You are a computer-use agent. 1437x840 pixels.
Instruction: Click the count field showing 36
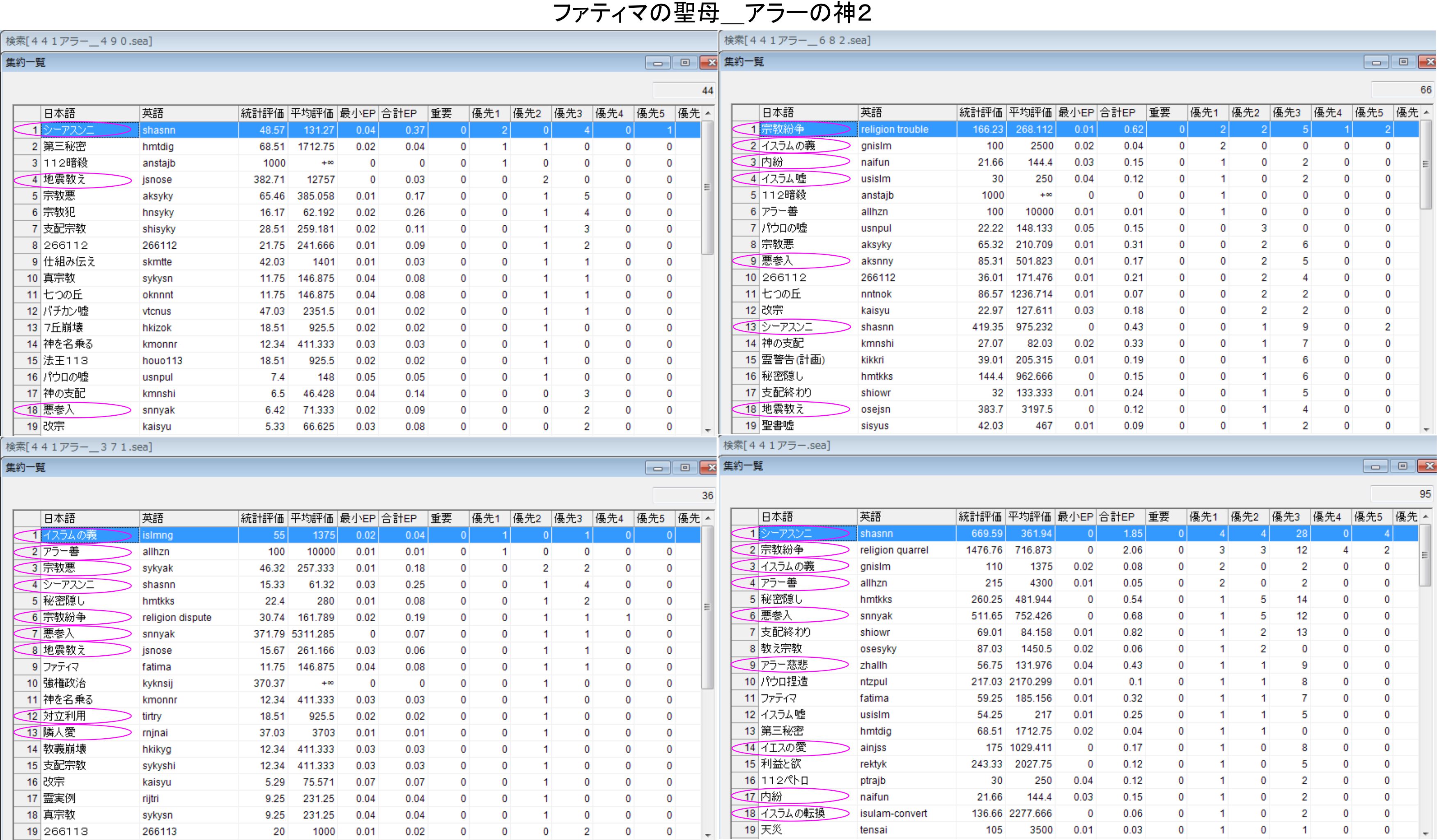point(684,495)
